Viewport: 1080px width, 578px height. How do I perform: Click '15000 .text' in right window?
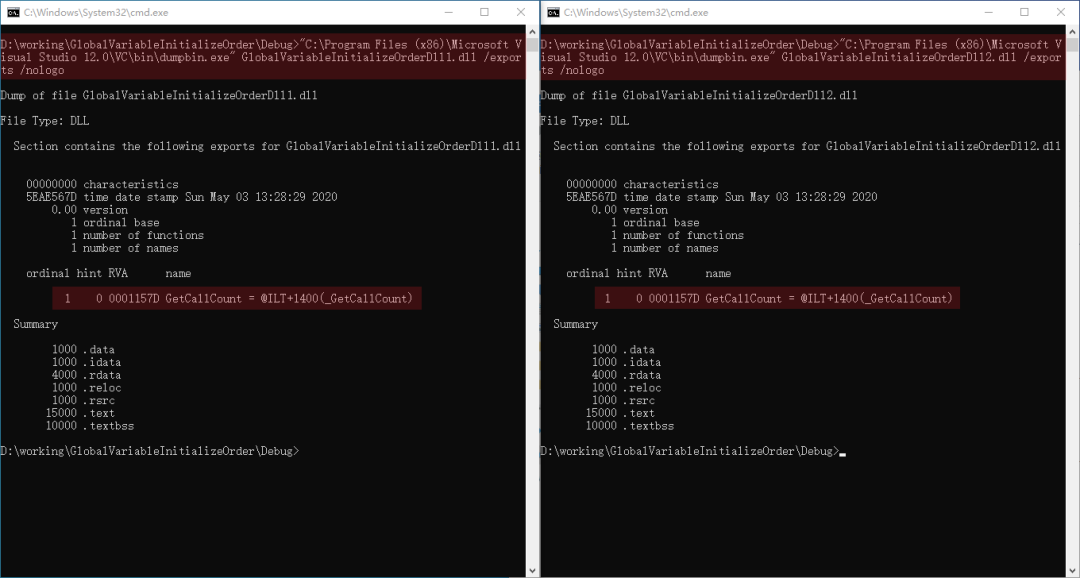(x=620, y=413)
